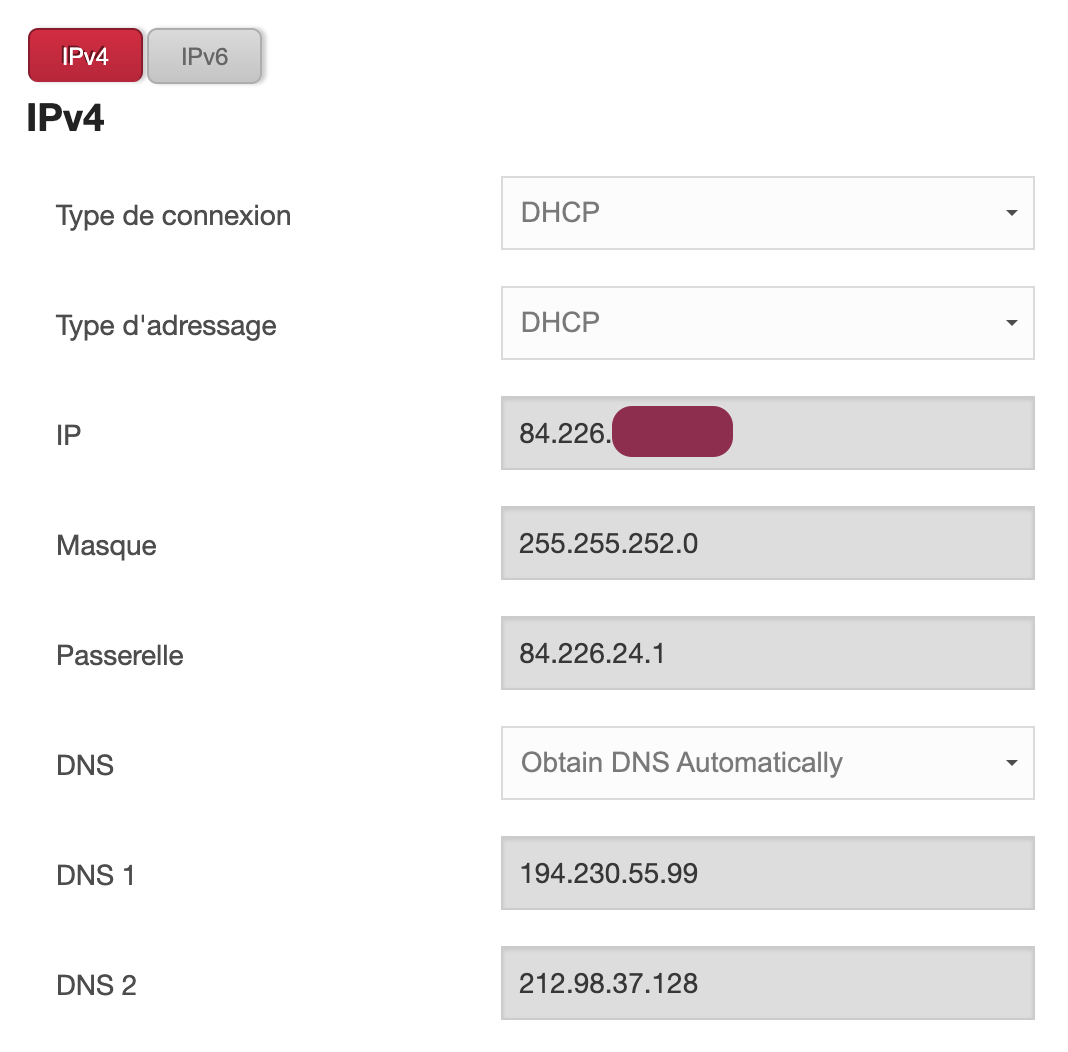The width and height of the screenshot is (1068, 1052).
Task: Click the IP field label
Action: point(68,436)
